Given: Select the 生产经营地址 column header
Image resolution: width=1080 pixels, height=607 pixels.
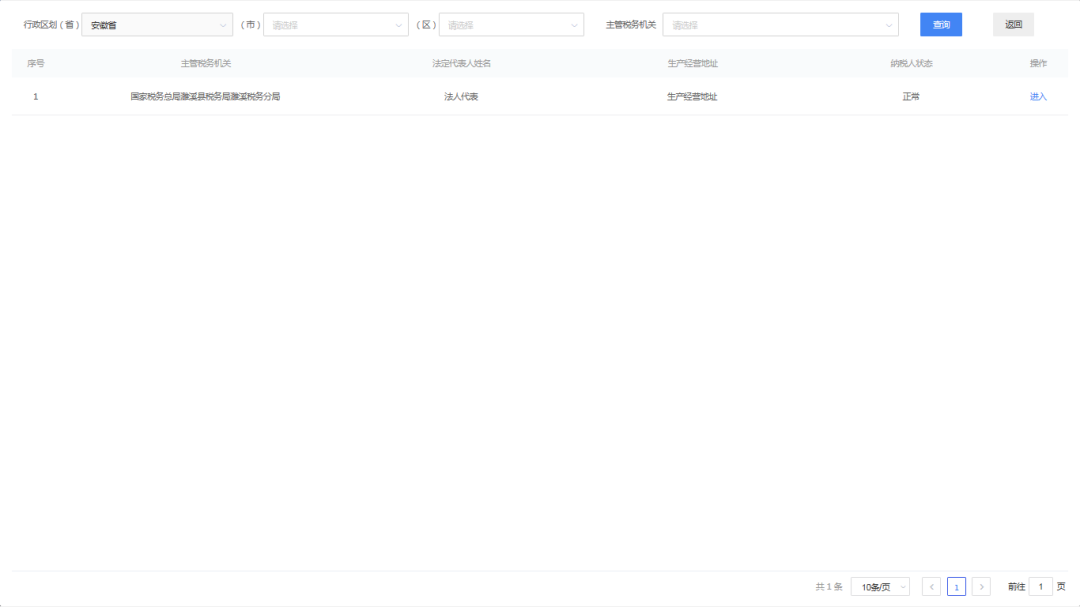Looking at the screenshot, I should point(692,63).
